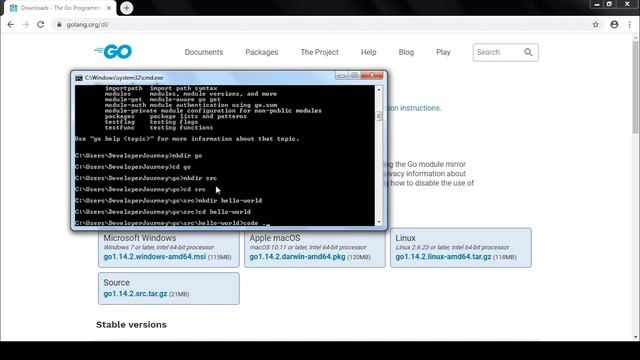
Task: Open the Chrome profile account icon
Action: coord(614,24)
